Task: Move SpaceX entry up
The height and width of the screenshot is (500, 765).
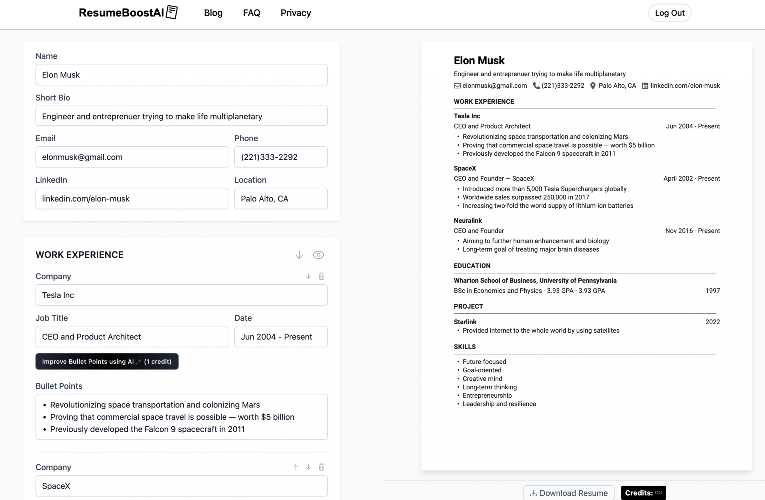Action: coord(295,467)
